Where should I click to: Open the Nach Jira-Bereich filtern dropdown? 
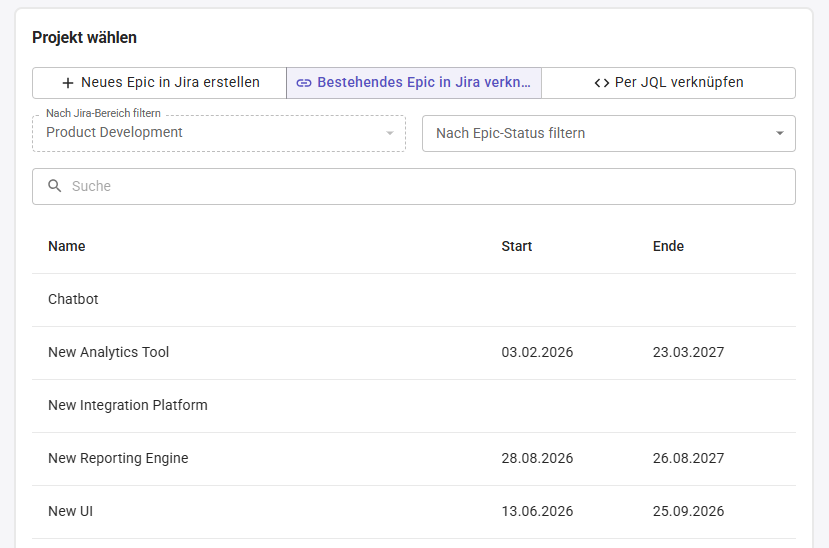[x=219, y=133]
